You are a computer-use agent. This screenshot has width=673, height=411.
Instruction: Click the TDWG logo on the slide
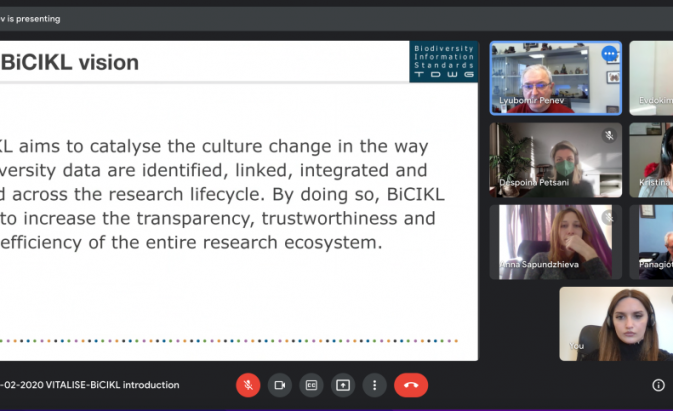coord(443,61)
